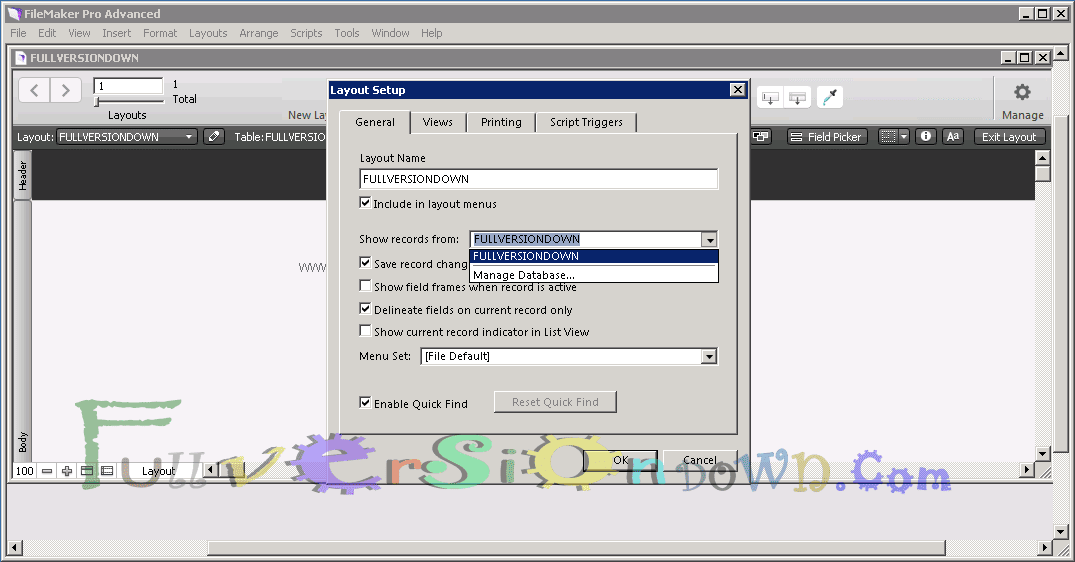Open the Show records from dropdown arrow
This screenshot has height=562, width=1075.
click(710, 240)
